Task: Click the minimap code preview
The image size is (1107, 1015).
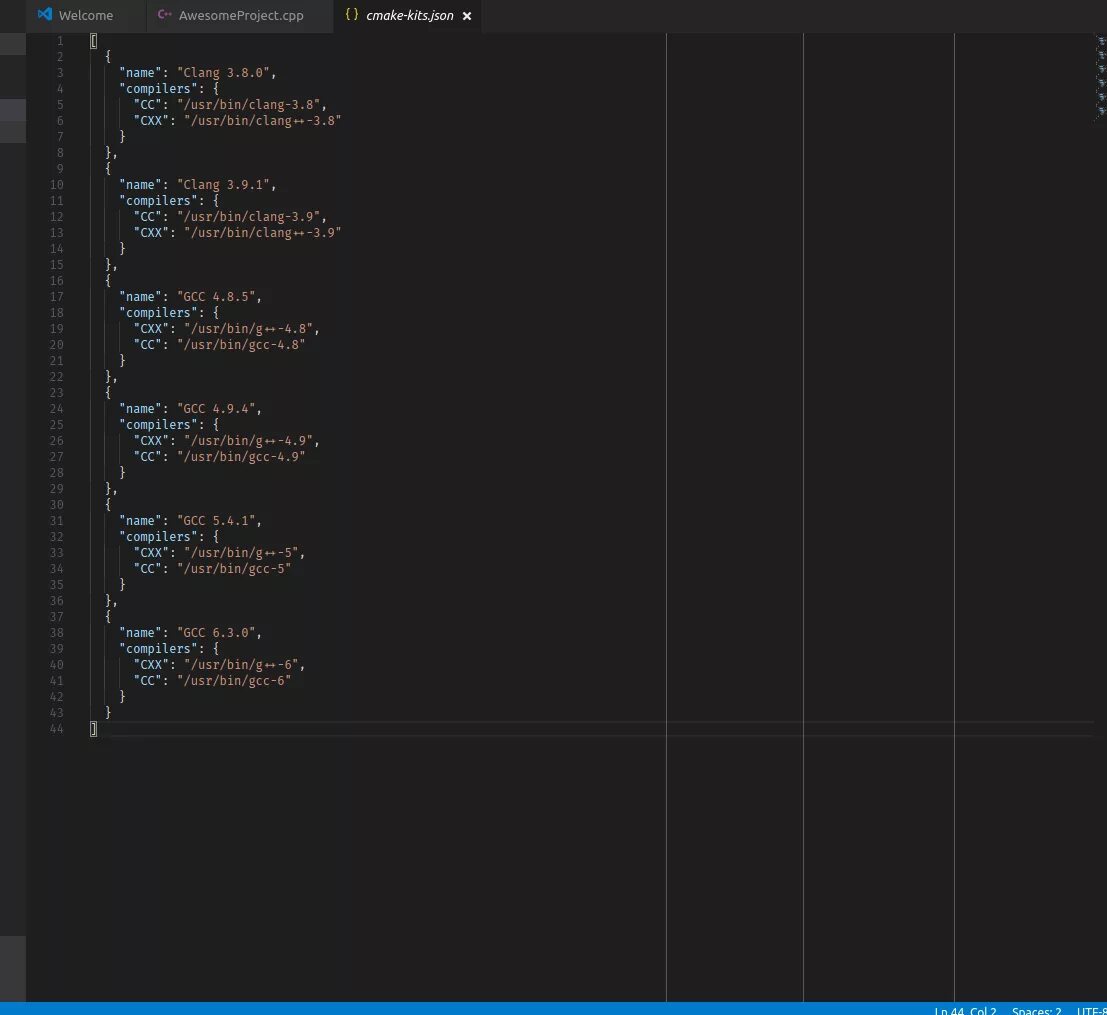Action: 1100,78
